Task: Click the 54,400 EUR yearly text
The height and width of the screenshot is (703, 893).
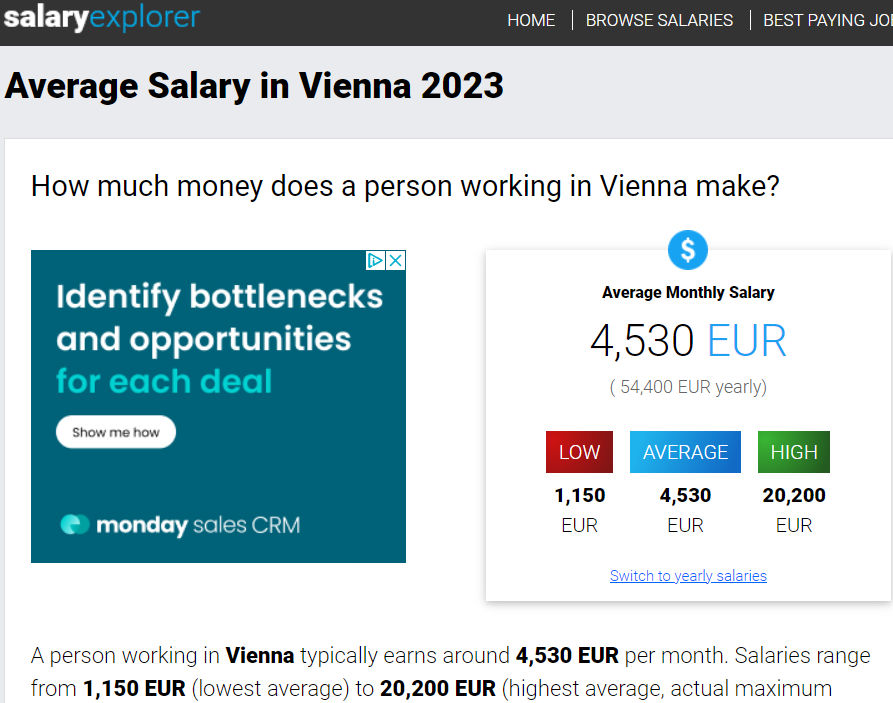Action: [x=688, y=387]
